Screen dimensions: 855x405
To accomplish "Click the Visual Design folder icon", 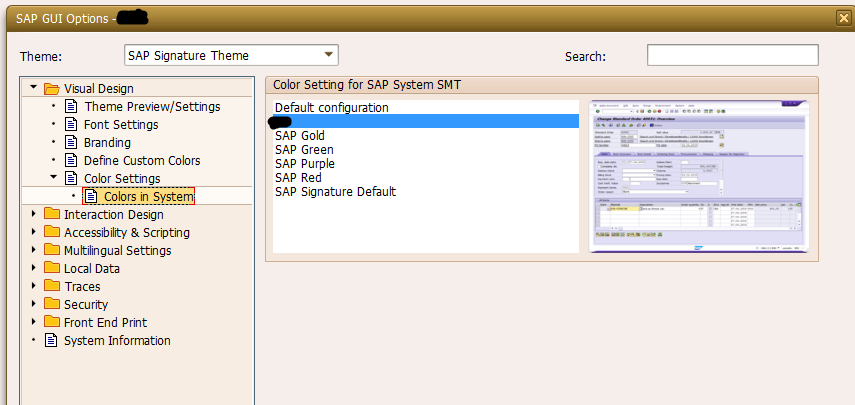I will 52,89.
